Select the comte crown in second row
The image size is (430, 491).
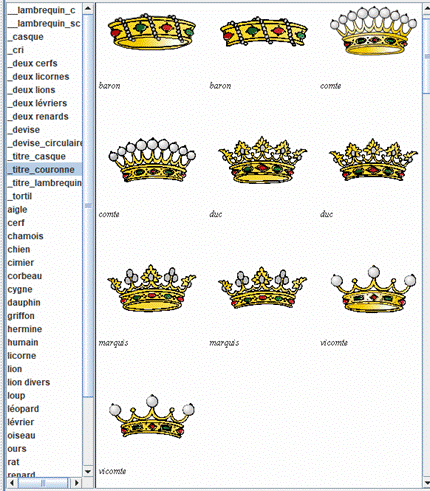click(152, 159)
